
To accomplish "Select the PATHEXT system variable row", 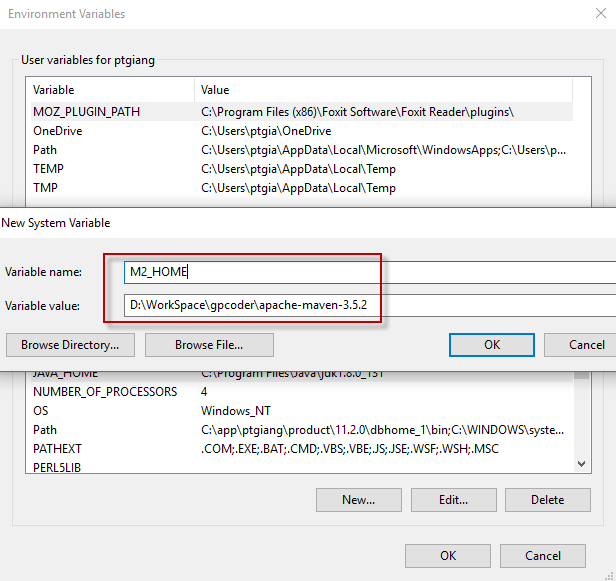I will 56,449.
